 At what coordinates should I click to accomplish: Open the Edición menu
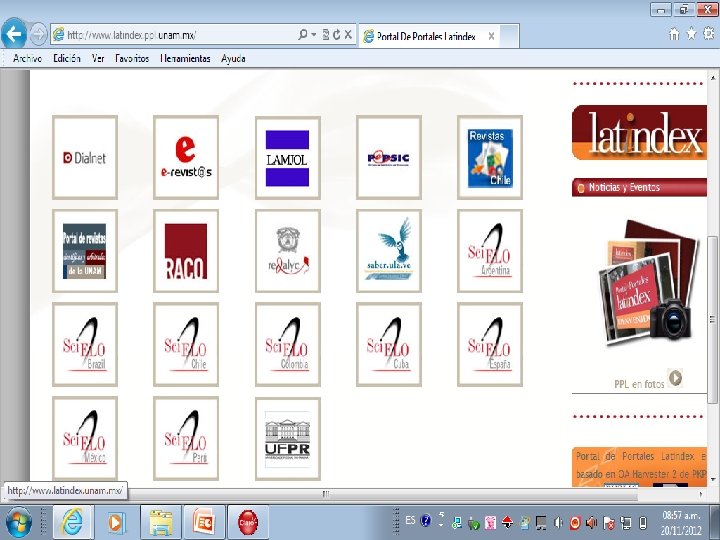(x=67, y=58)
